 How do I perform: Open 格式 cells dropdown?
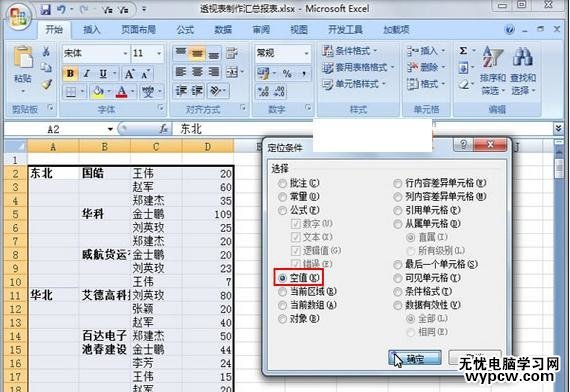coord(426,84)
